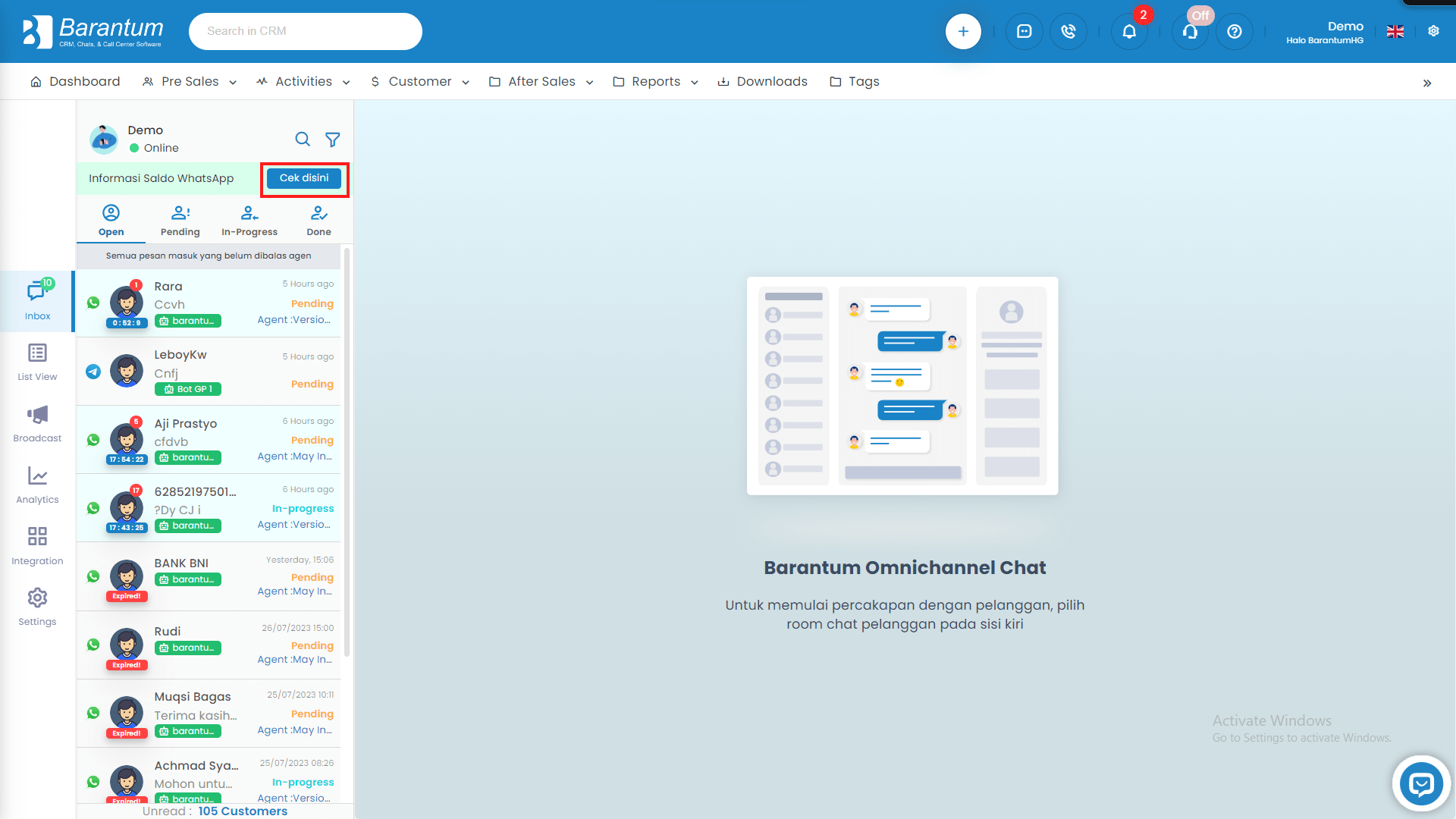Search chats with the magnifier icon

pos(303,139)
